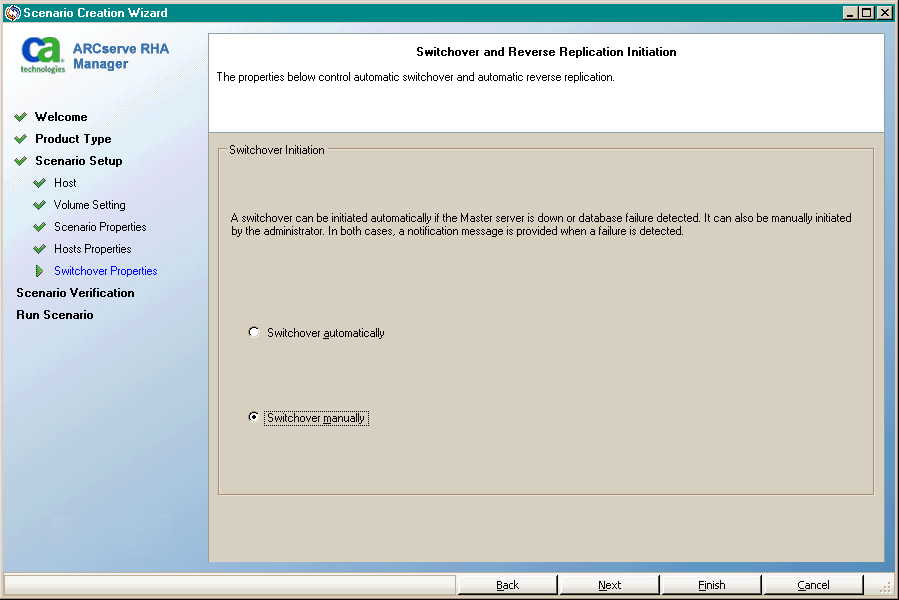
Task: Open the Scenario Setup section
Action: coord(77,160)
